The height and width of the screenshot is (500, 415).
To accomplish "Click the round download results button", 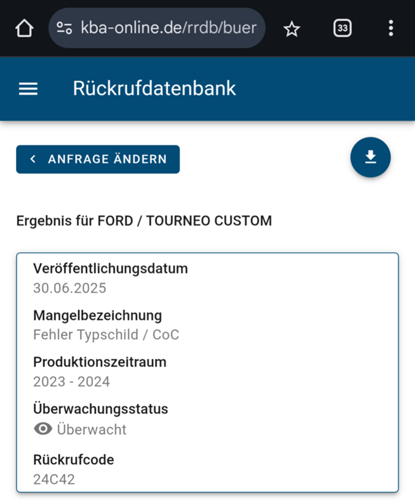I will tap(370, 157).
